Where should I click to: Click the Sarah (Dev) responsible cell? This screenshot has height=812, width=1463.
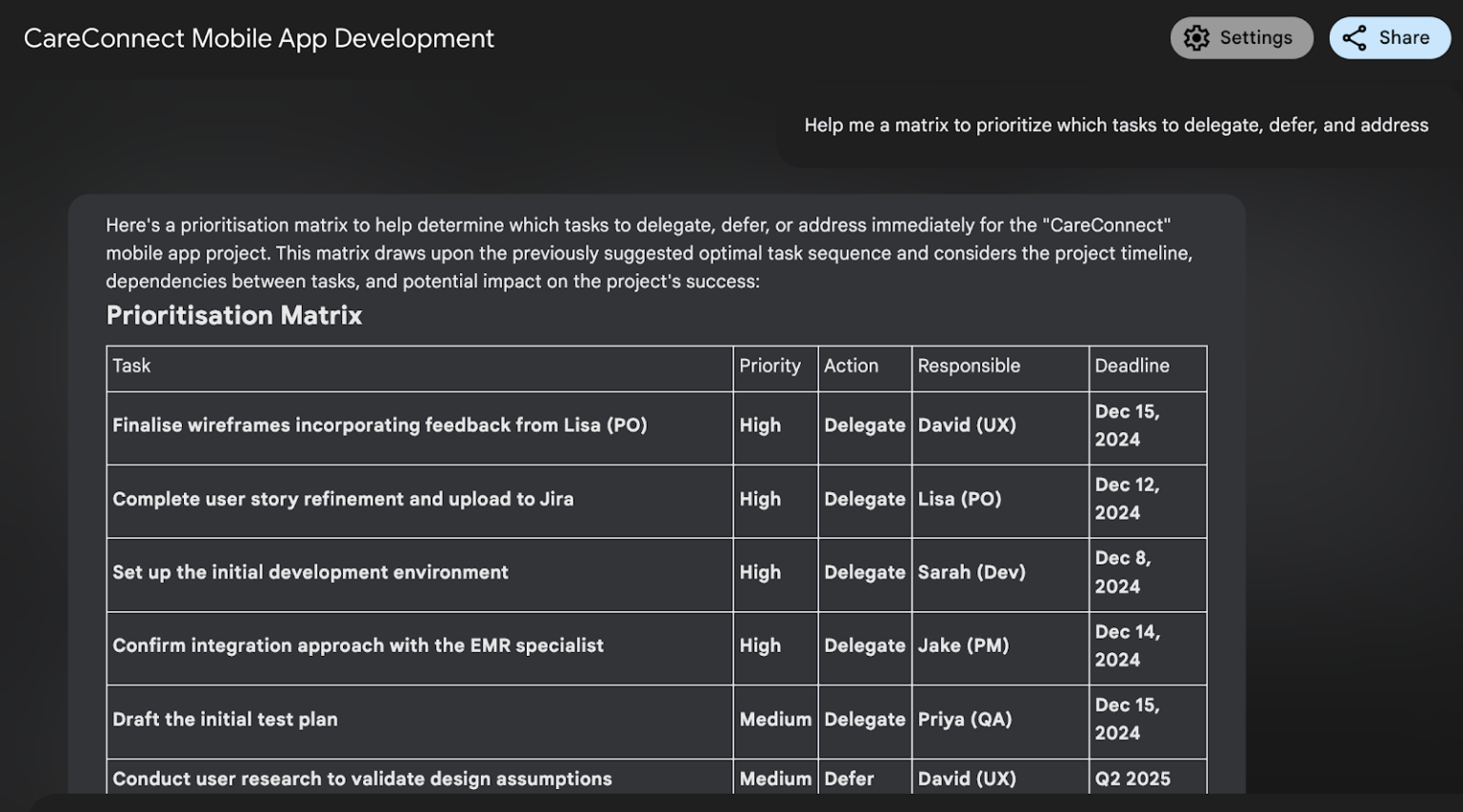tap(972, 573)
